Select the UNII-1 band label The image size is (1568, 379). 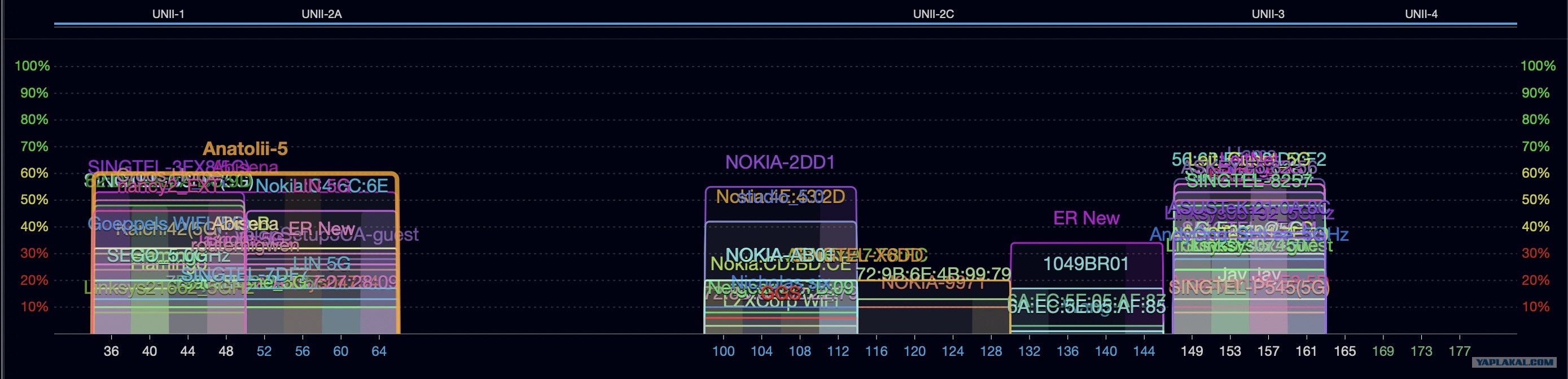[x=168, y=14]
